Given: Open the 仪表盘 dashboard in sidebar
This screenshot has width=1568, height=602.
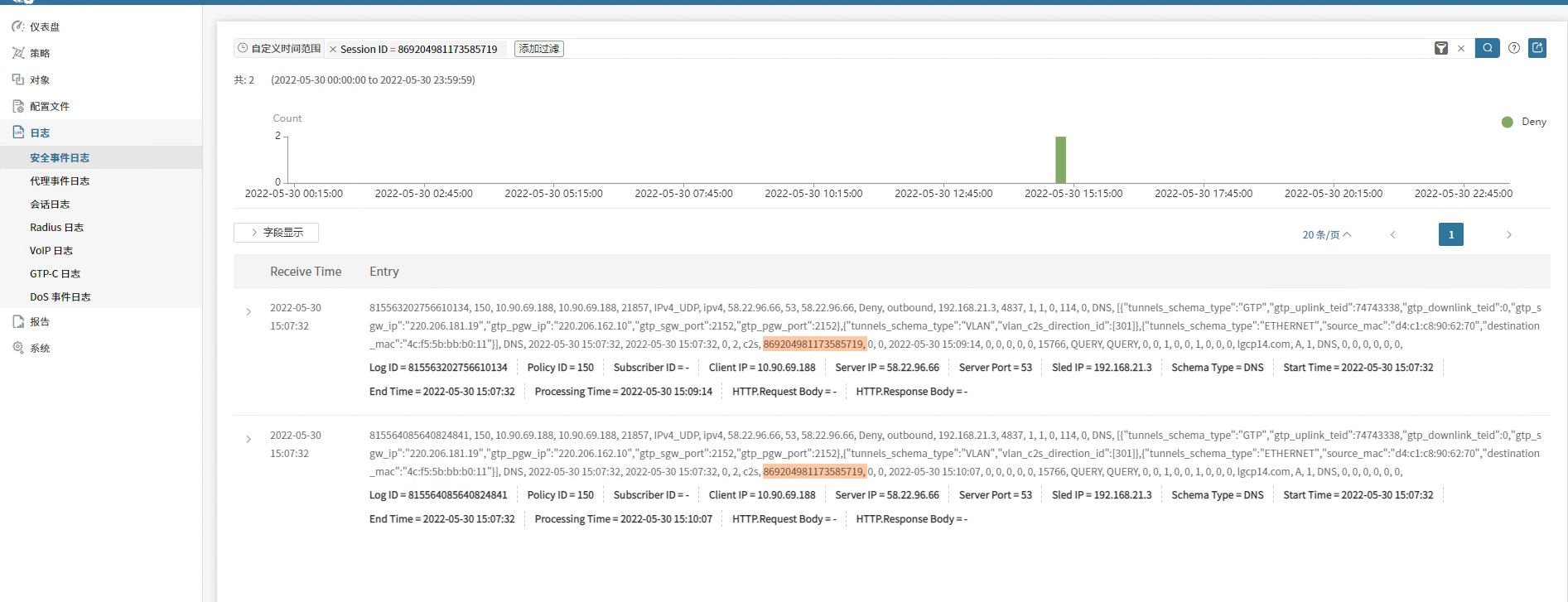Looking at the screenshot, I should (45, 26).
